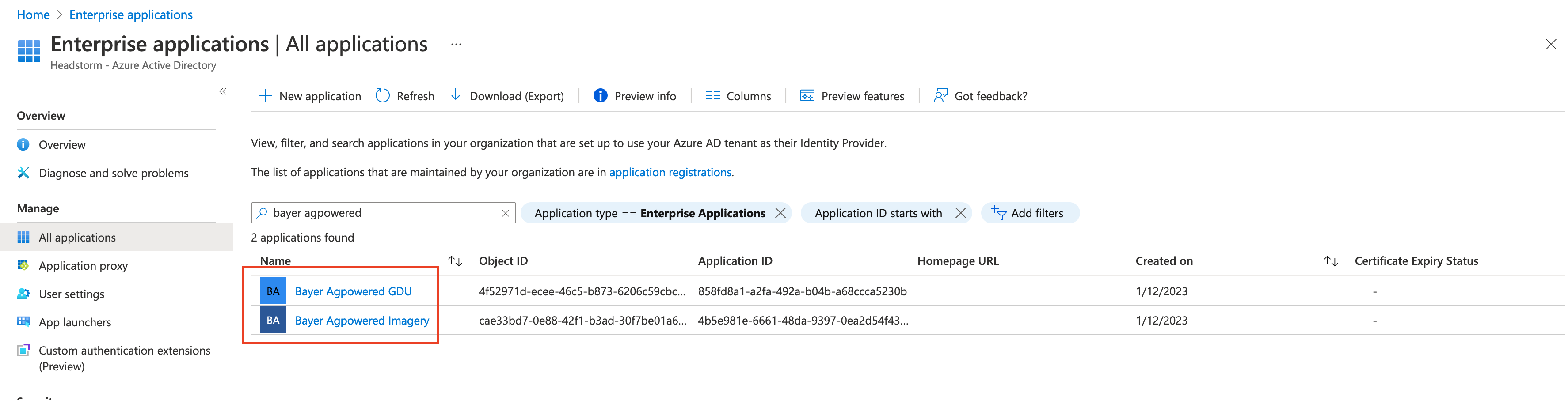Click the BA avatar for Bayer Agpowered Imagery

click(273, 320)
